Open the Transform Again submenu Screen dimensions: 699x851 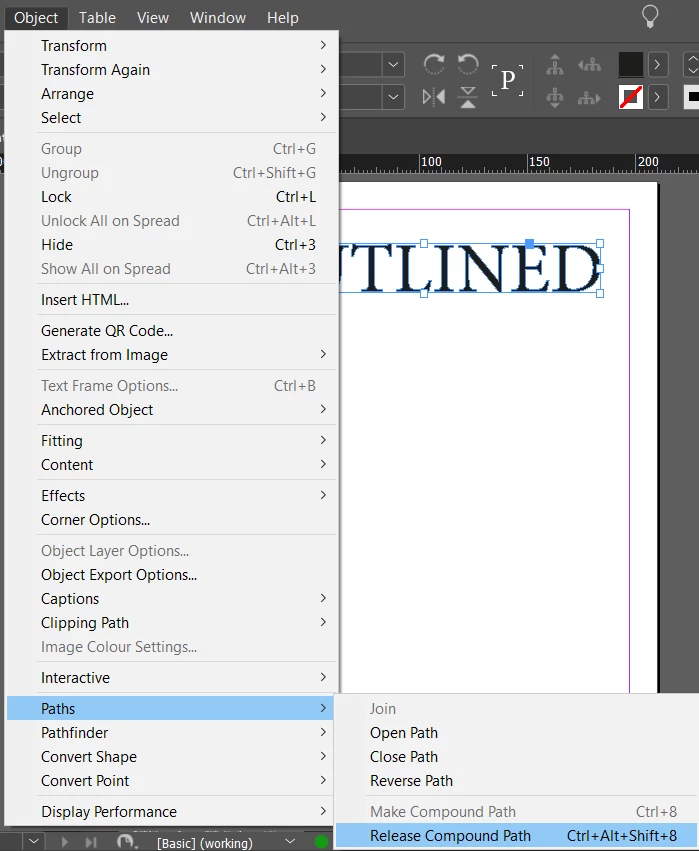(171, 69)
